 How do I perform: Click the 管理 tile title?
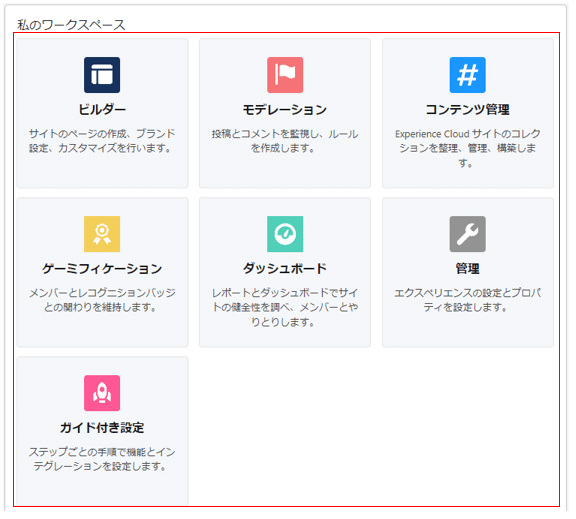click(x=468, y=268)
